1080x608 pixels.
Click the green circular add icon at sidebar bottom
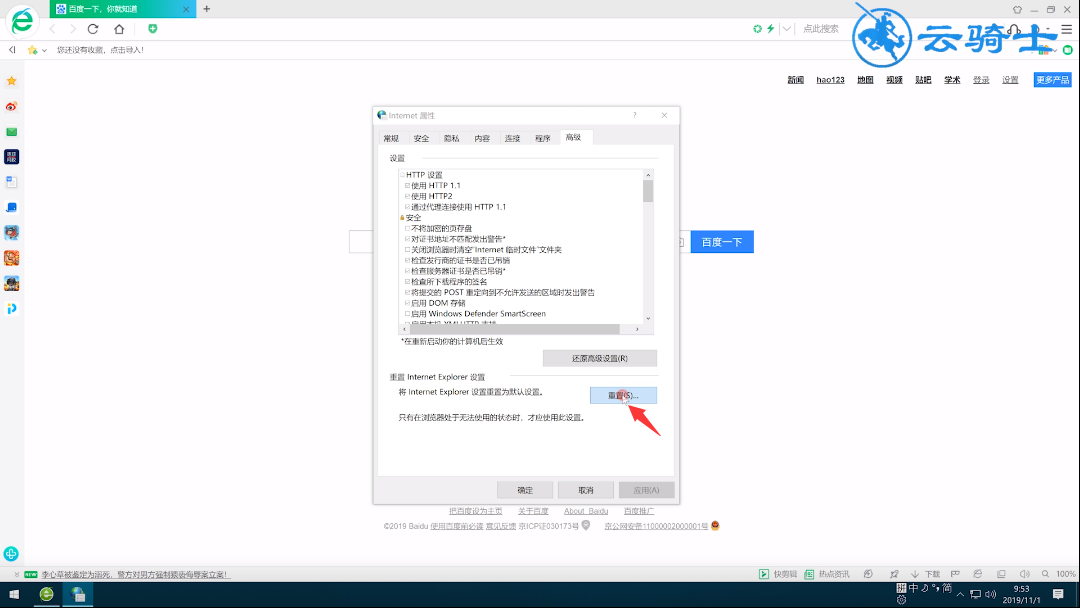pos(11,554)
